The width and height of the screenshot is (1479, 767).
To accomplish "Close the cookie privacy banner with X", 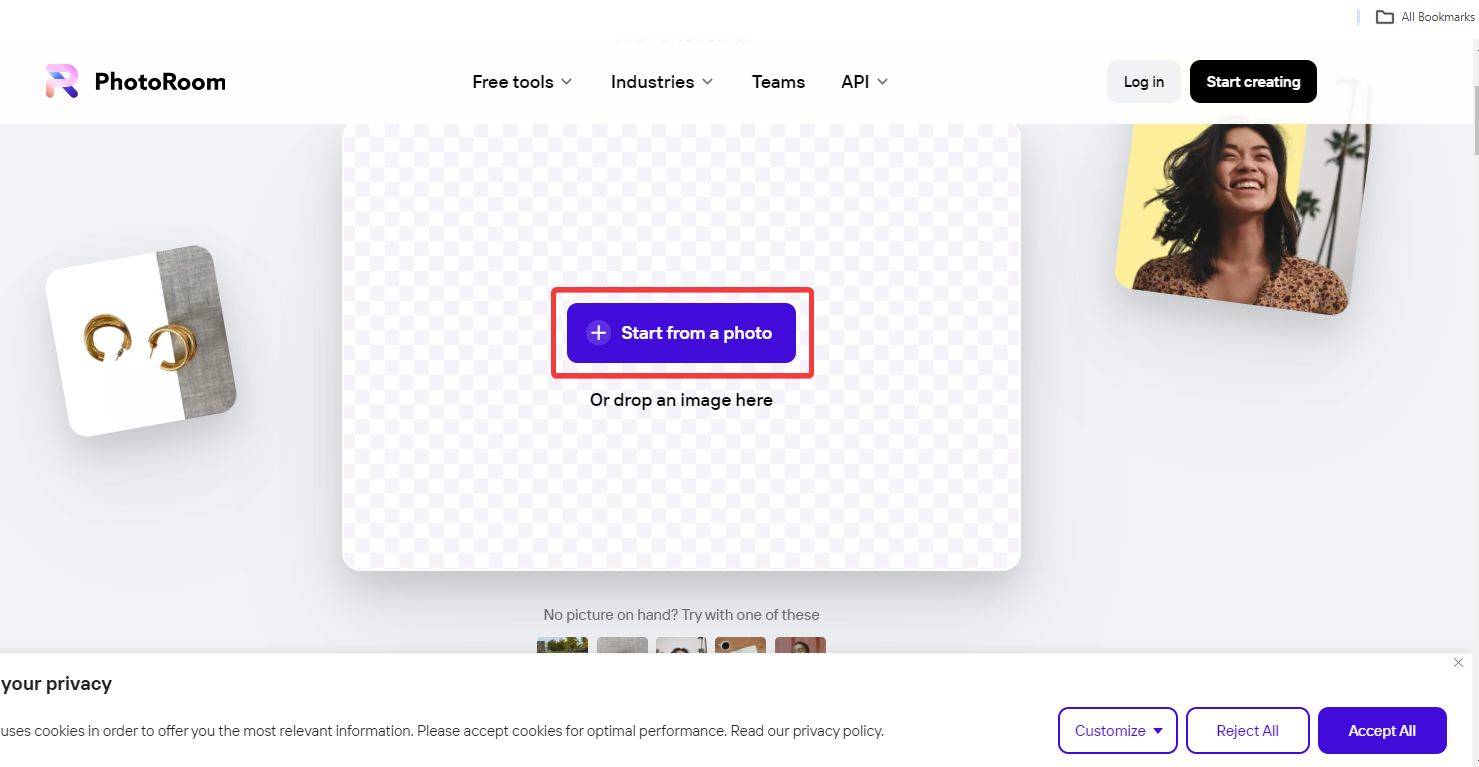I will (1458, 663).
